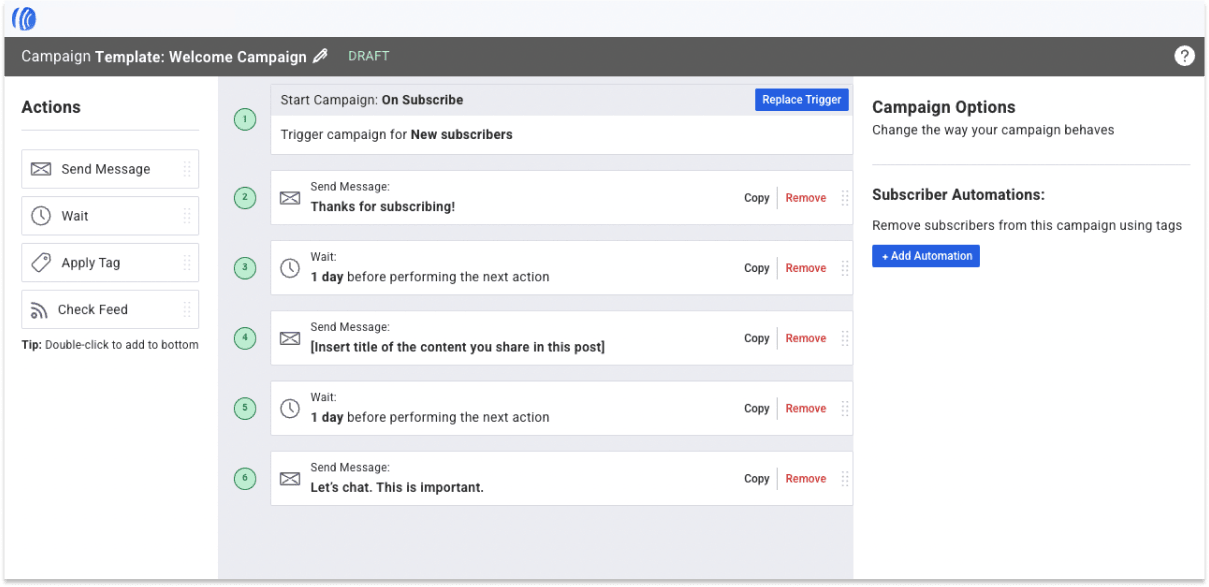
Task: Select the Apply Tag action icon
Action: pos(40,262)
